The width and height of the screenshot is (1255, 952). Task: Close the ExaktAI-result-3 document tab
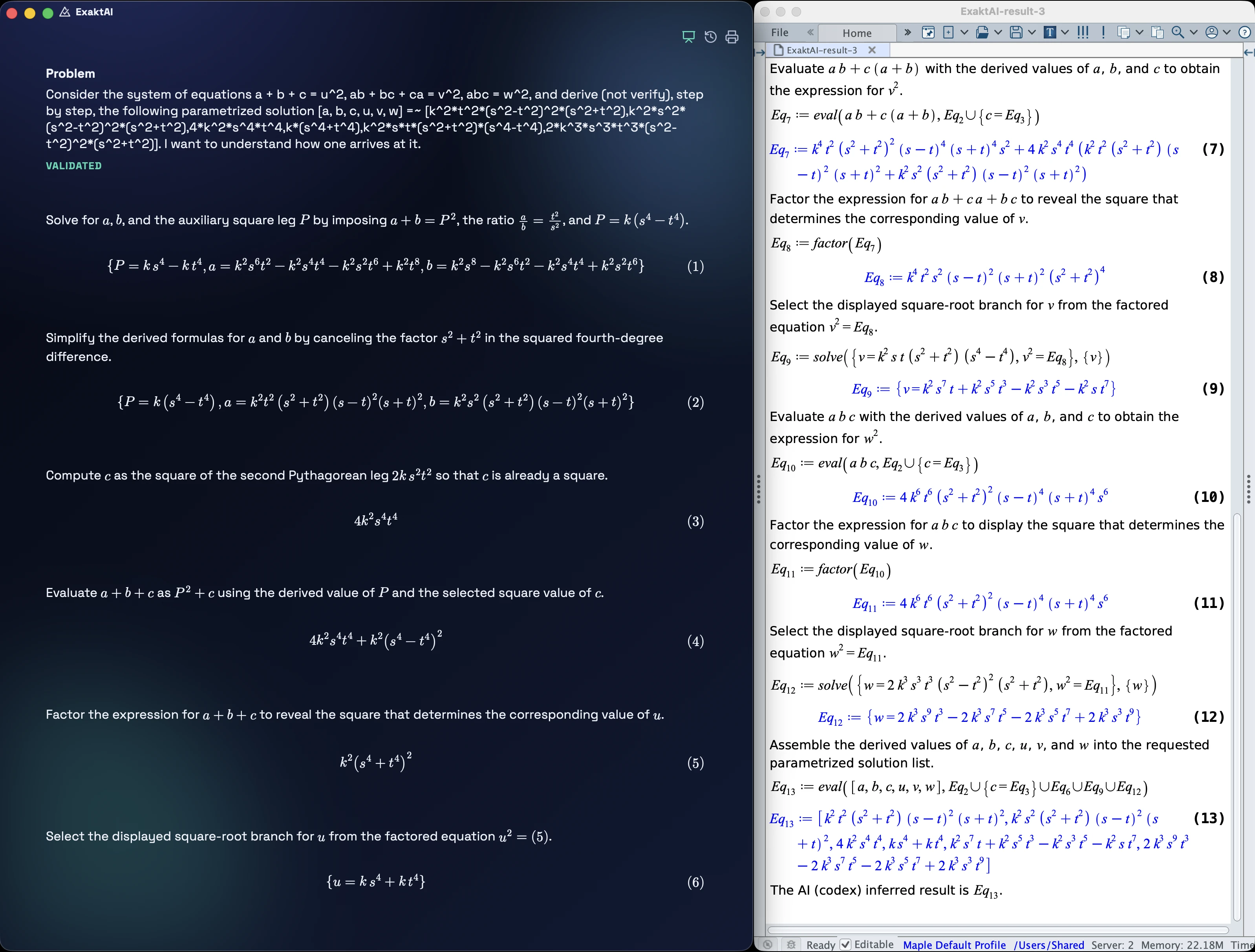click(x=872, y=50)
